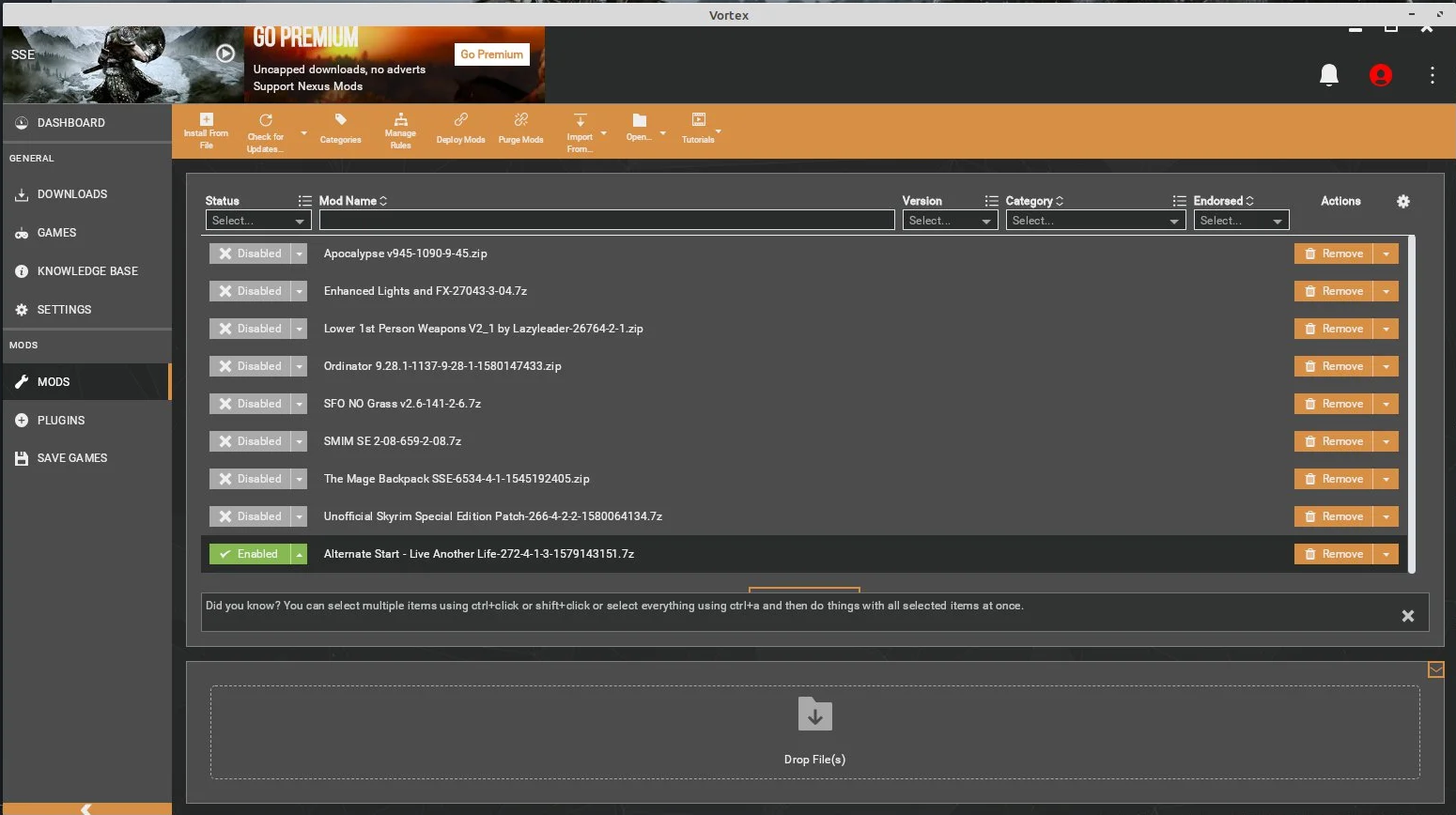The height and width of the screenshot is (815, 1456).
Task: Expand Remove options arrow for Ordinator mod
Action: tap(1386, 366)
